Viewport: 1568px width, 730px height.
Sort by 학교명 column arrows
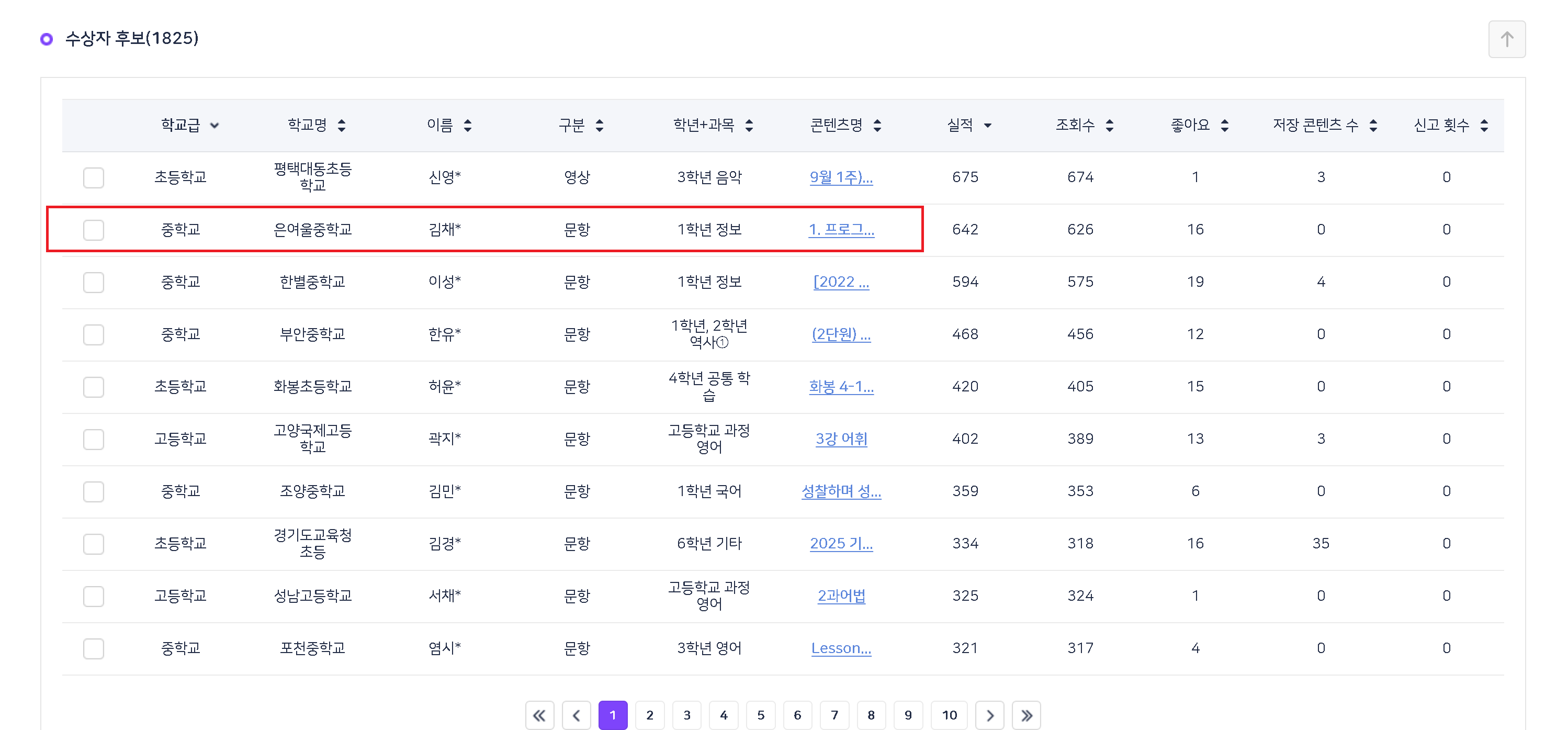tap(342, 126)
